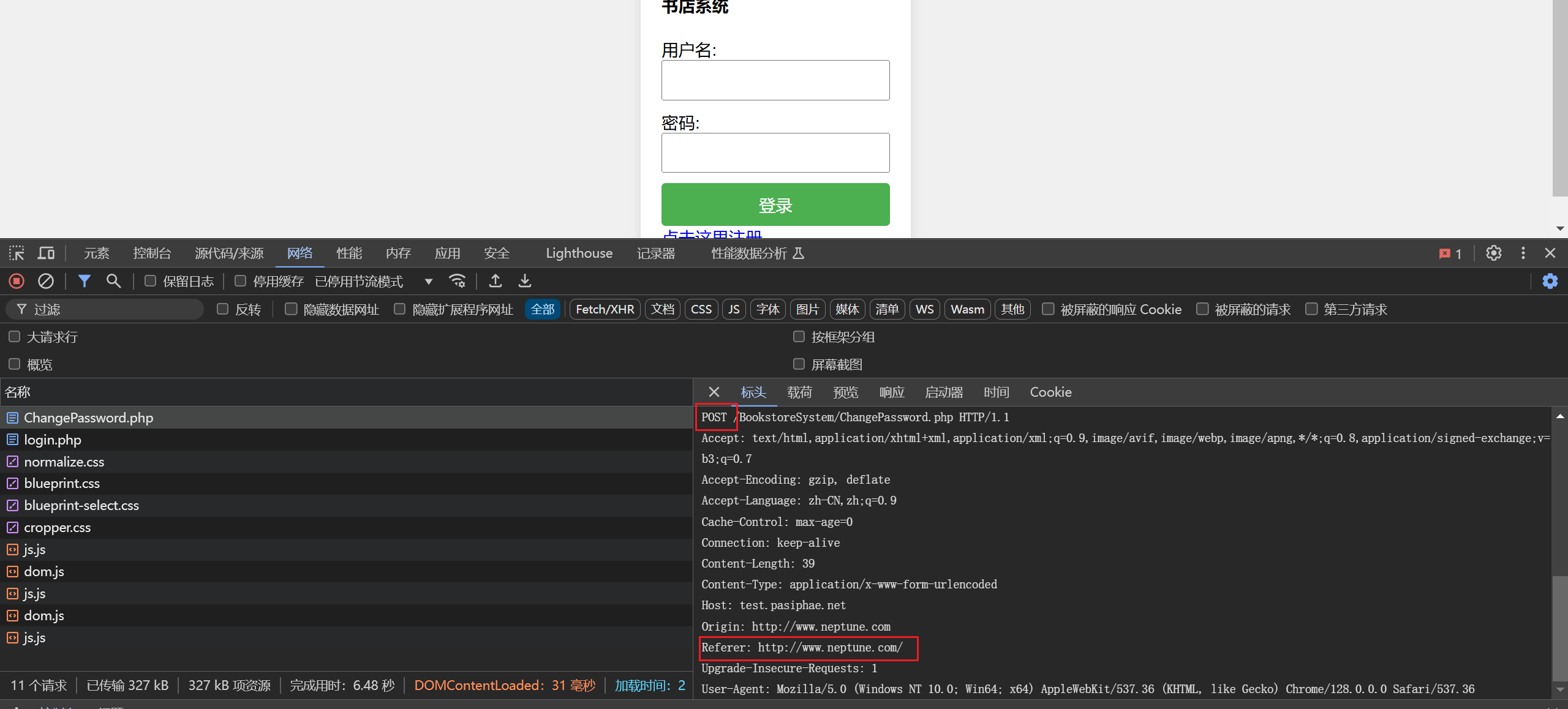Activate the inspect element picker icon

[x=17, y=253]
